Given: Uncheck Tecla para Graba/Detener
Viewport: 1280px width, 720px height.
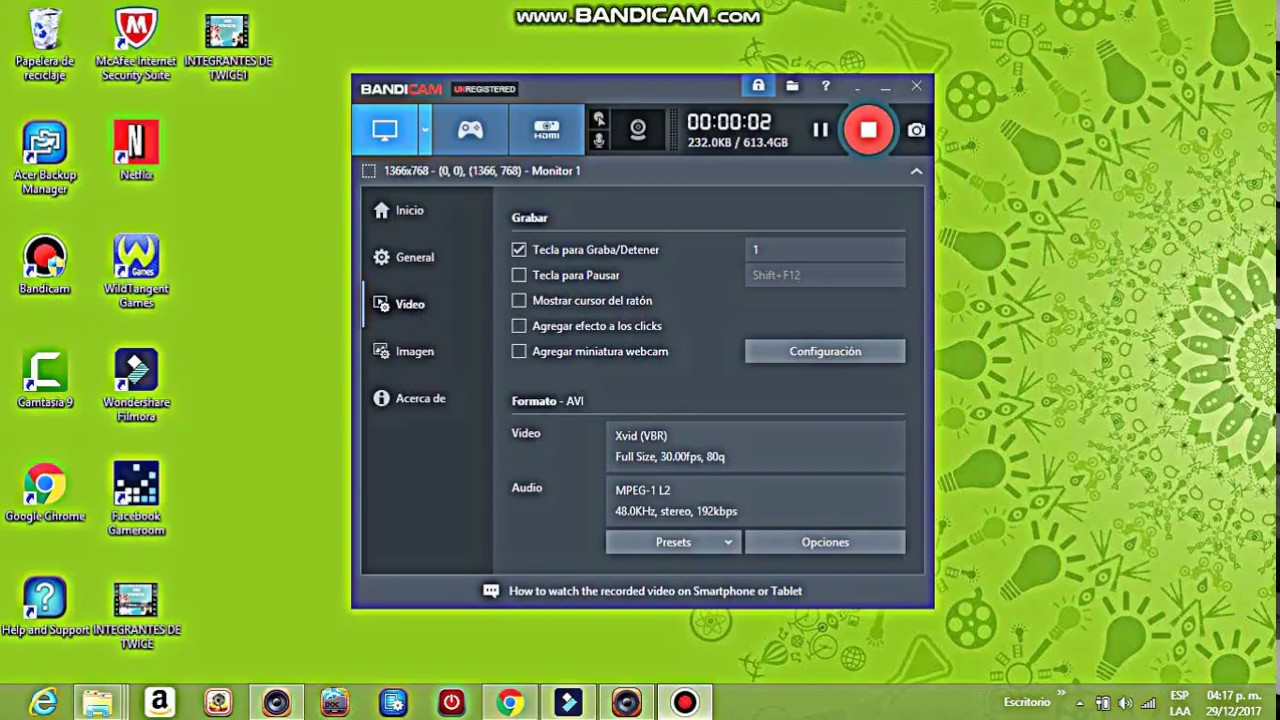Looking at the screenshot, I should point(519,250).
